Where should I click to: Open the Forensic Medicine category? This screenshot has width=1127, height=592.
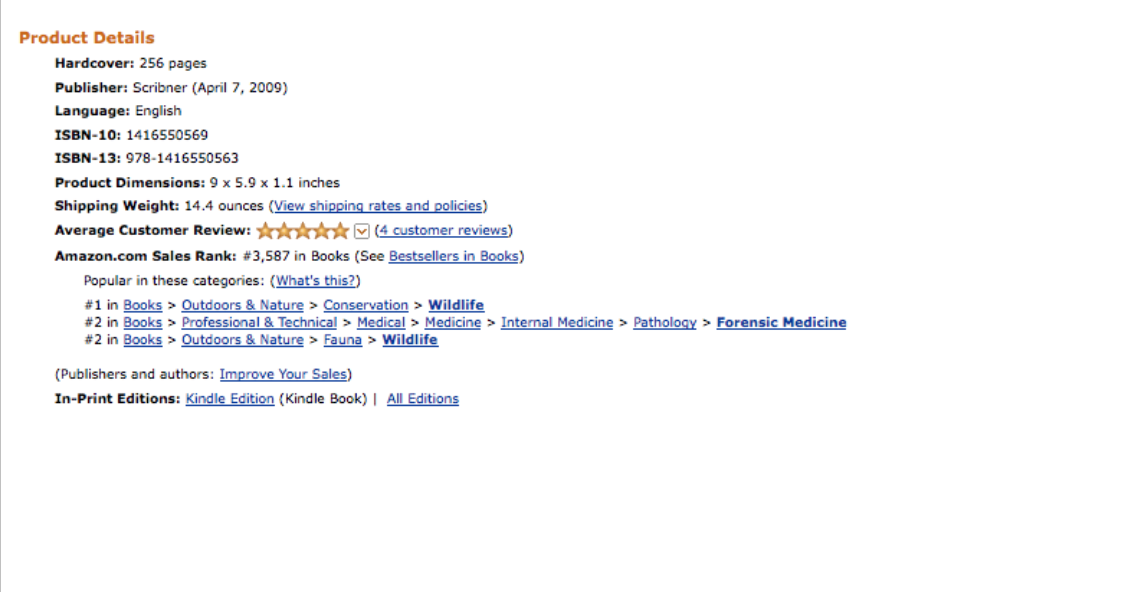[x=781, y=323]
